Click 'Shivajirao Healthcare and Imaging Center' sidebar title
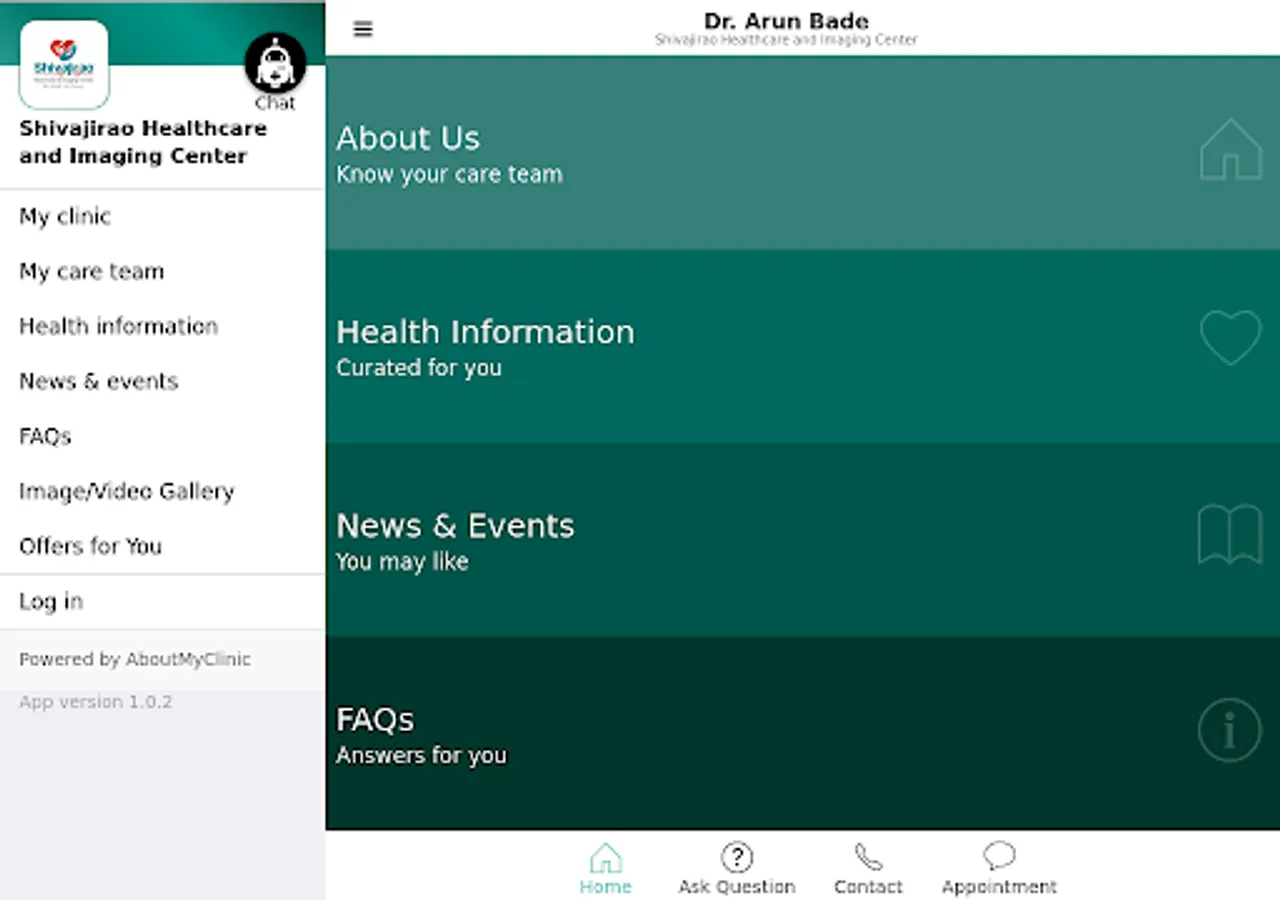 point(143,142)
